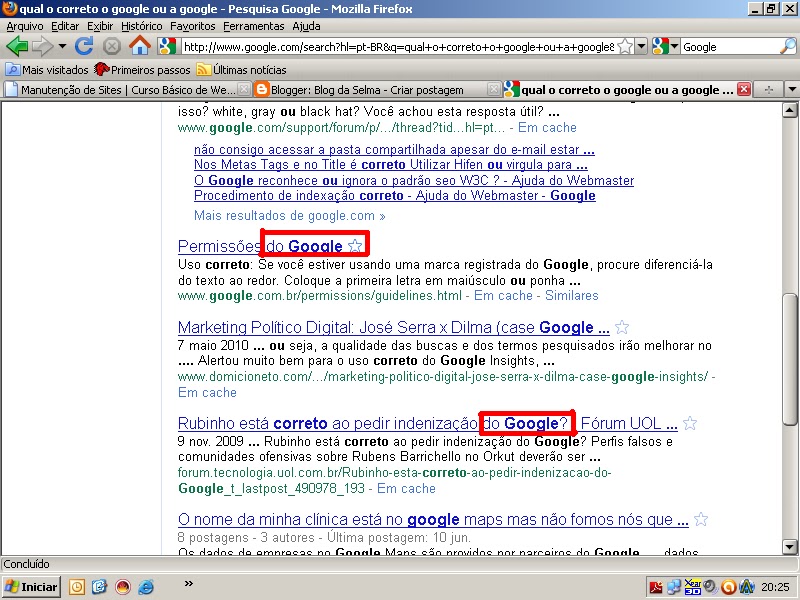Open link 'não consigo acessar a pasta compartilhada'
The width and height of the screenshot is (800, 600).
point(394,149)
